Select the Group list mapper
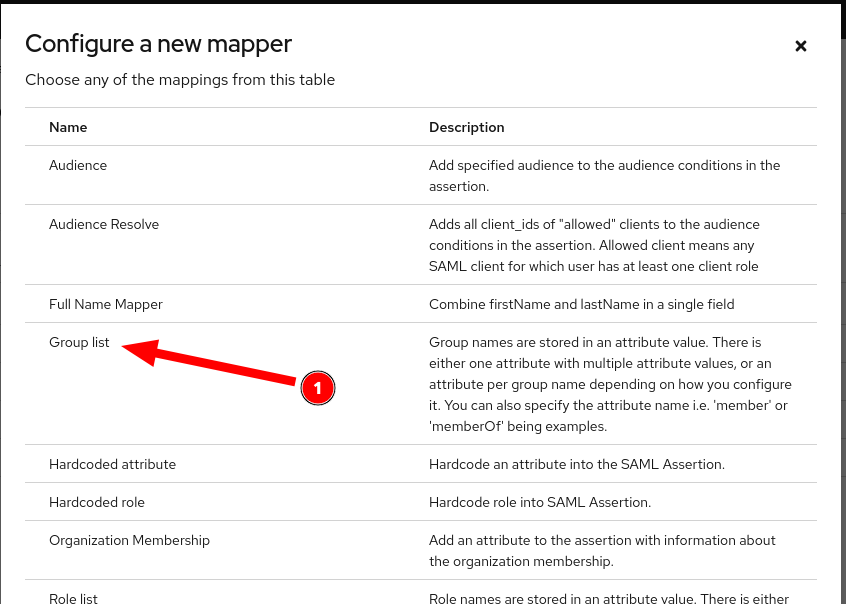Screen dimensions: 846x604 79,342
